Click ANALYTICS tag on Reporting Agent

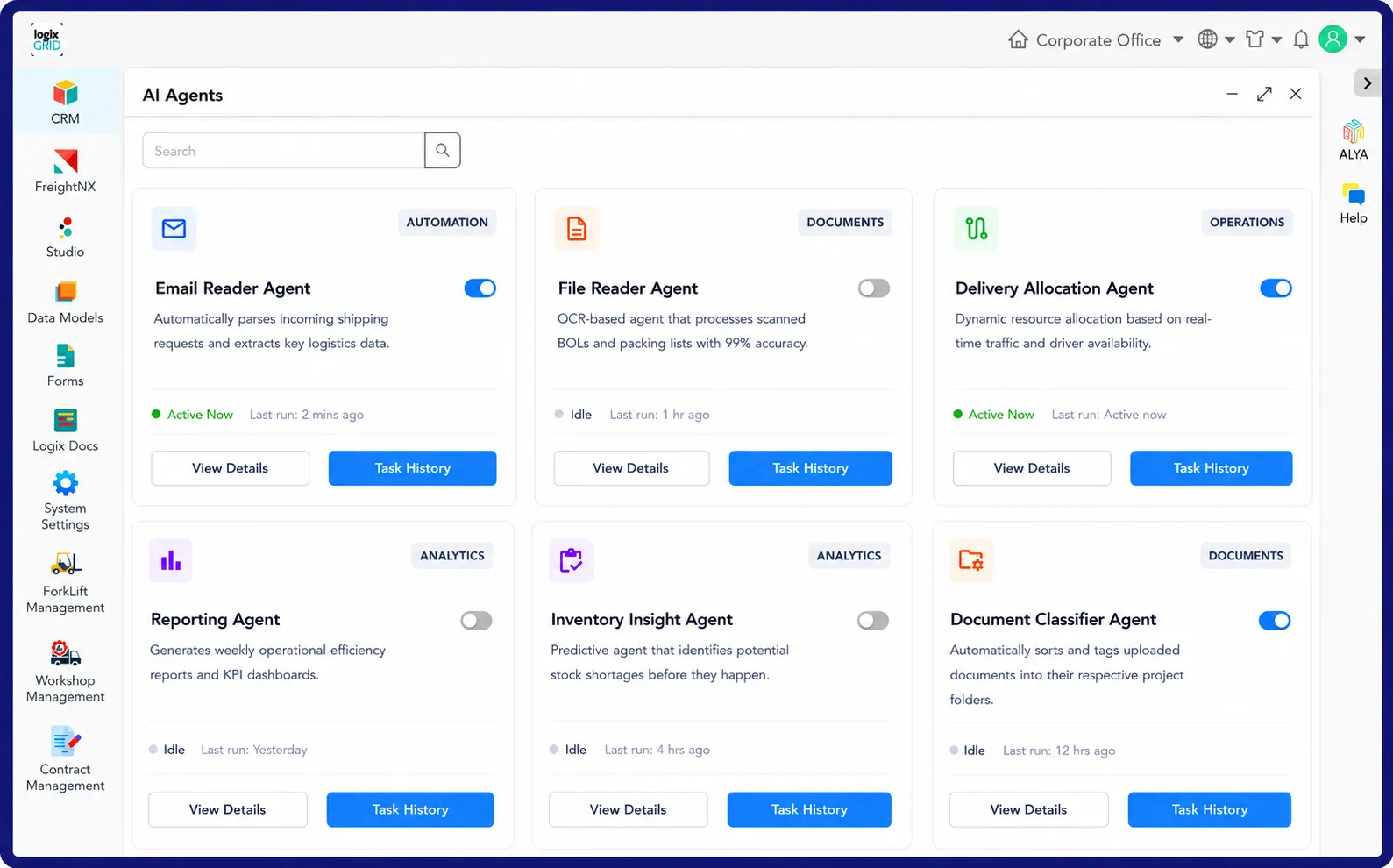pyautogui.click(x=452, y=556)
